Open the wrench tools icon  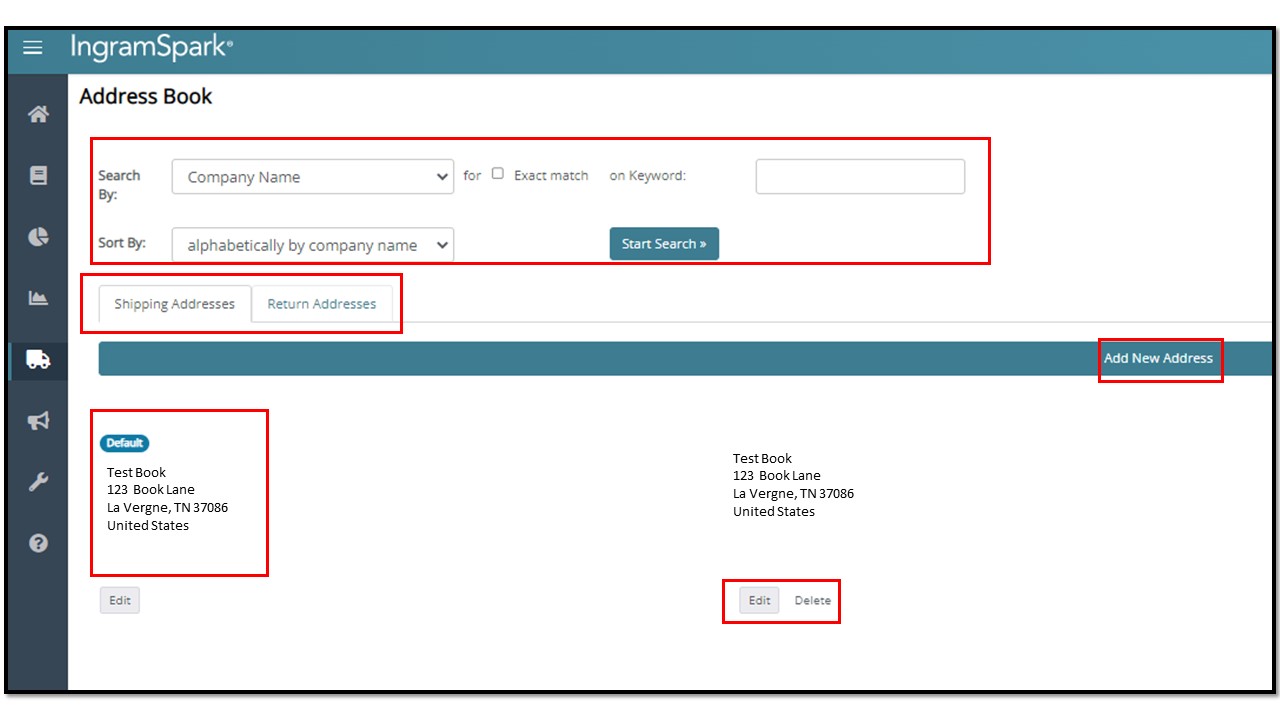coord(38,482)
